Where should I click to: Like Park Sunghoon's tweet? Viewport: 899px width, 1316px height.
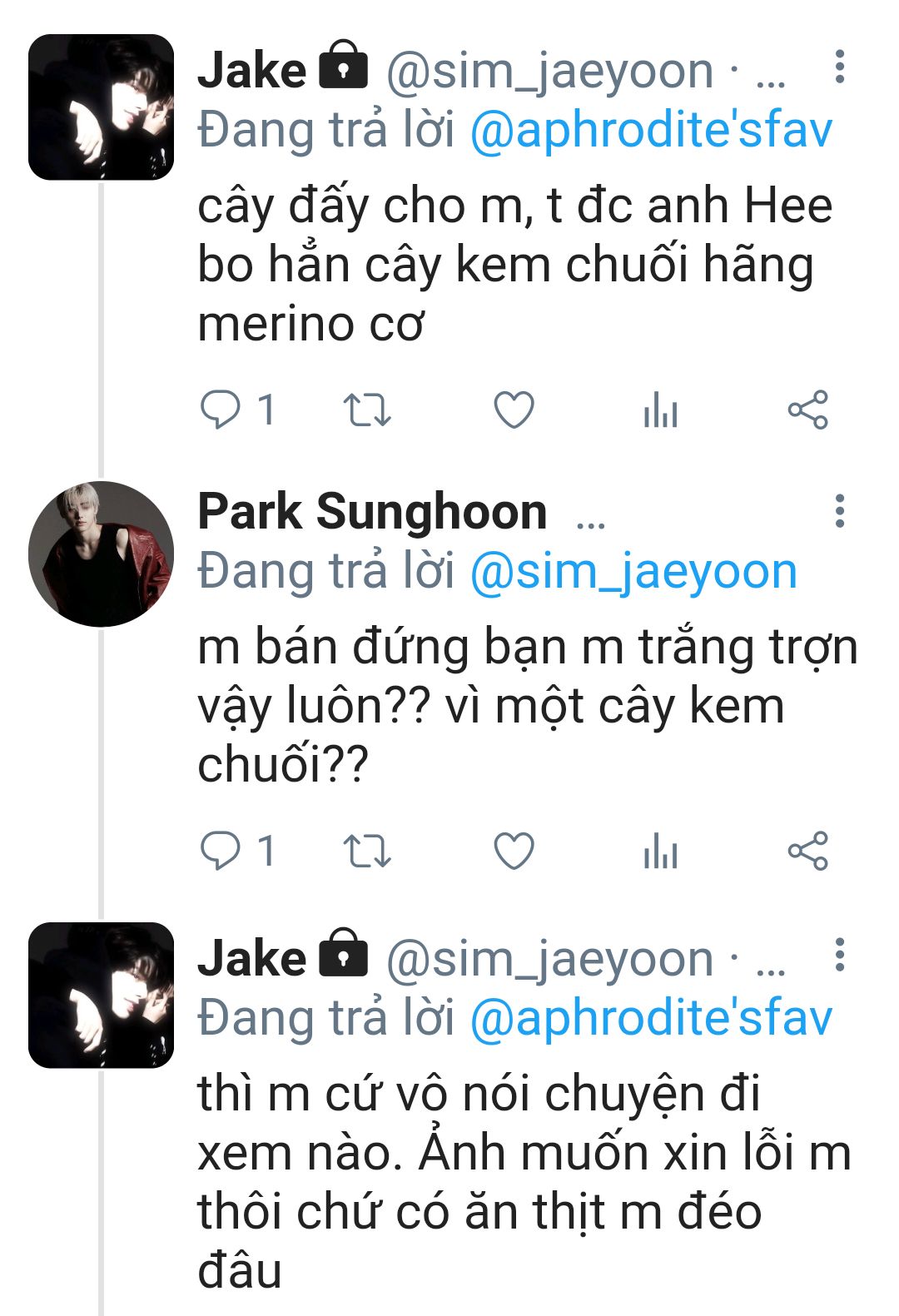coord(514,851)
